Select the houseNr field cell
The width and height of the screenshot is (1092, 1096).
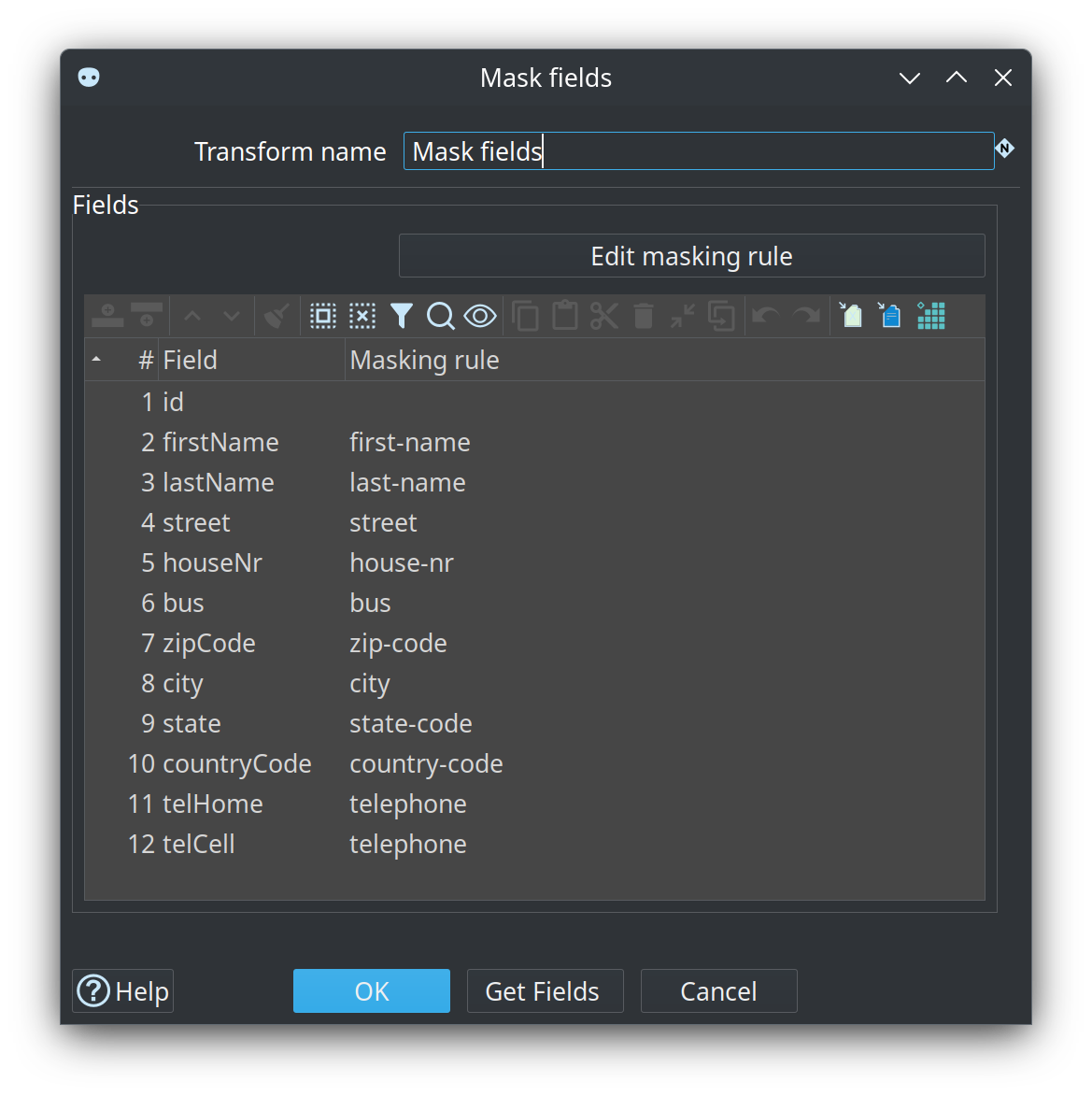(251, 562)
